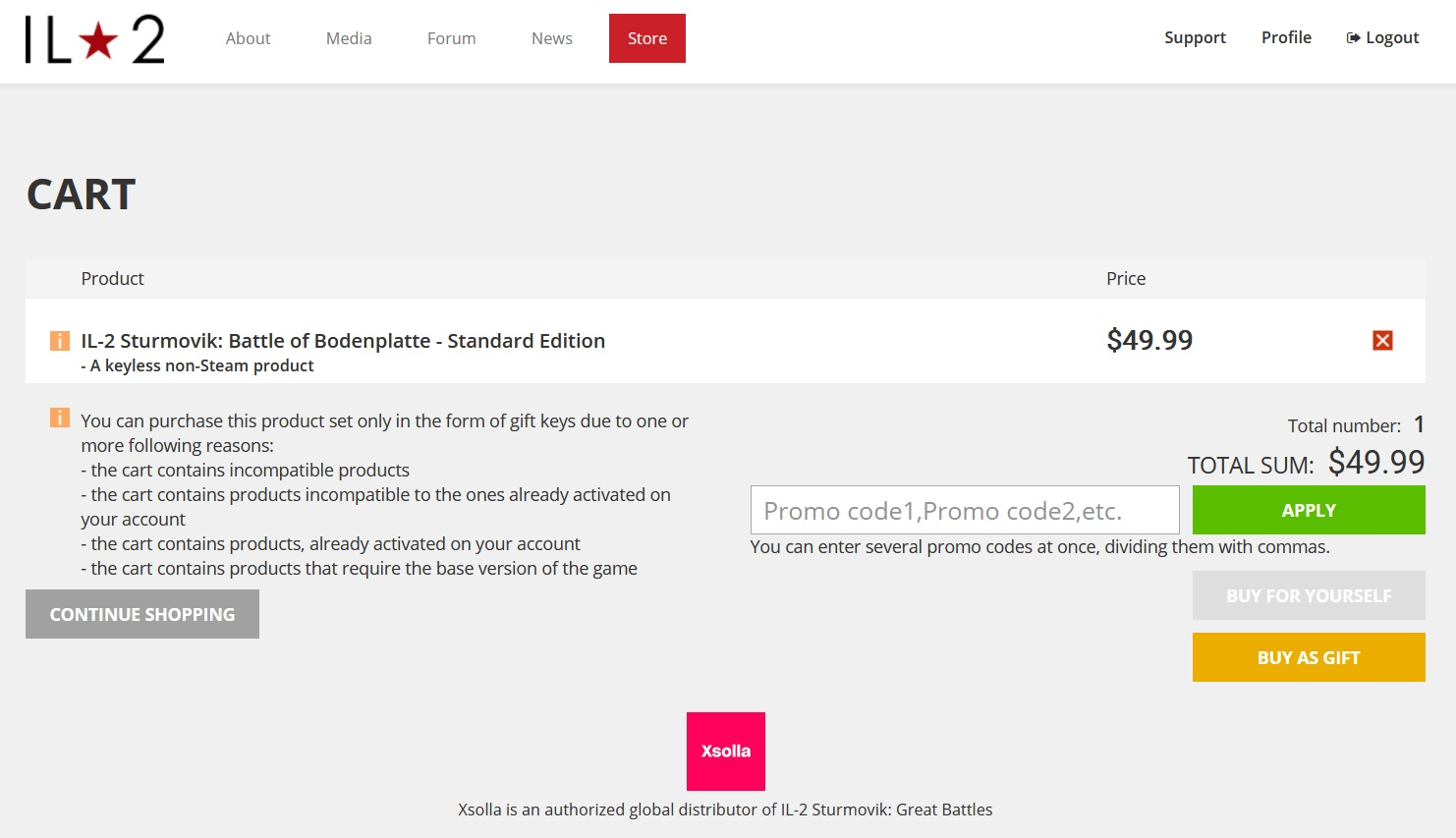
Task: Navigate to News
Action: 552,38
